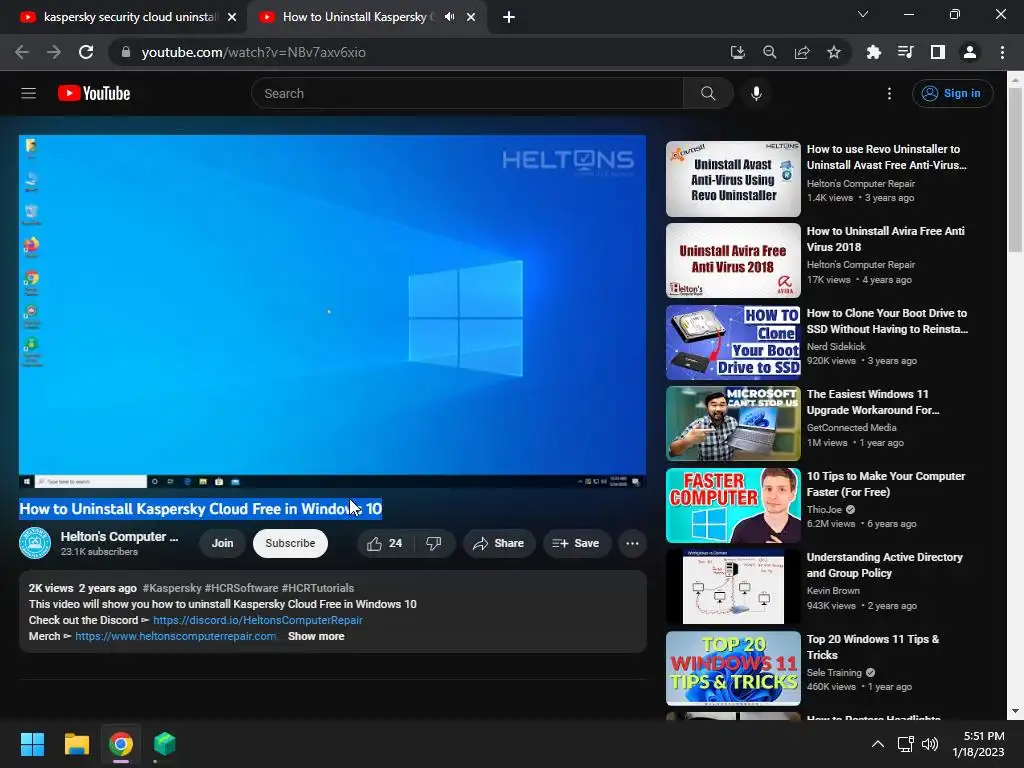This screenshot has width=1024, height=768.
Task: Click the URL address bar
Action: 418,52
